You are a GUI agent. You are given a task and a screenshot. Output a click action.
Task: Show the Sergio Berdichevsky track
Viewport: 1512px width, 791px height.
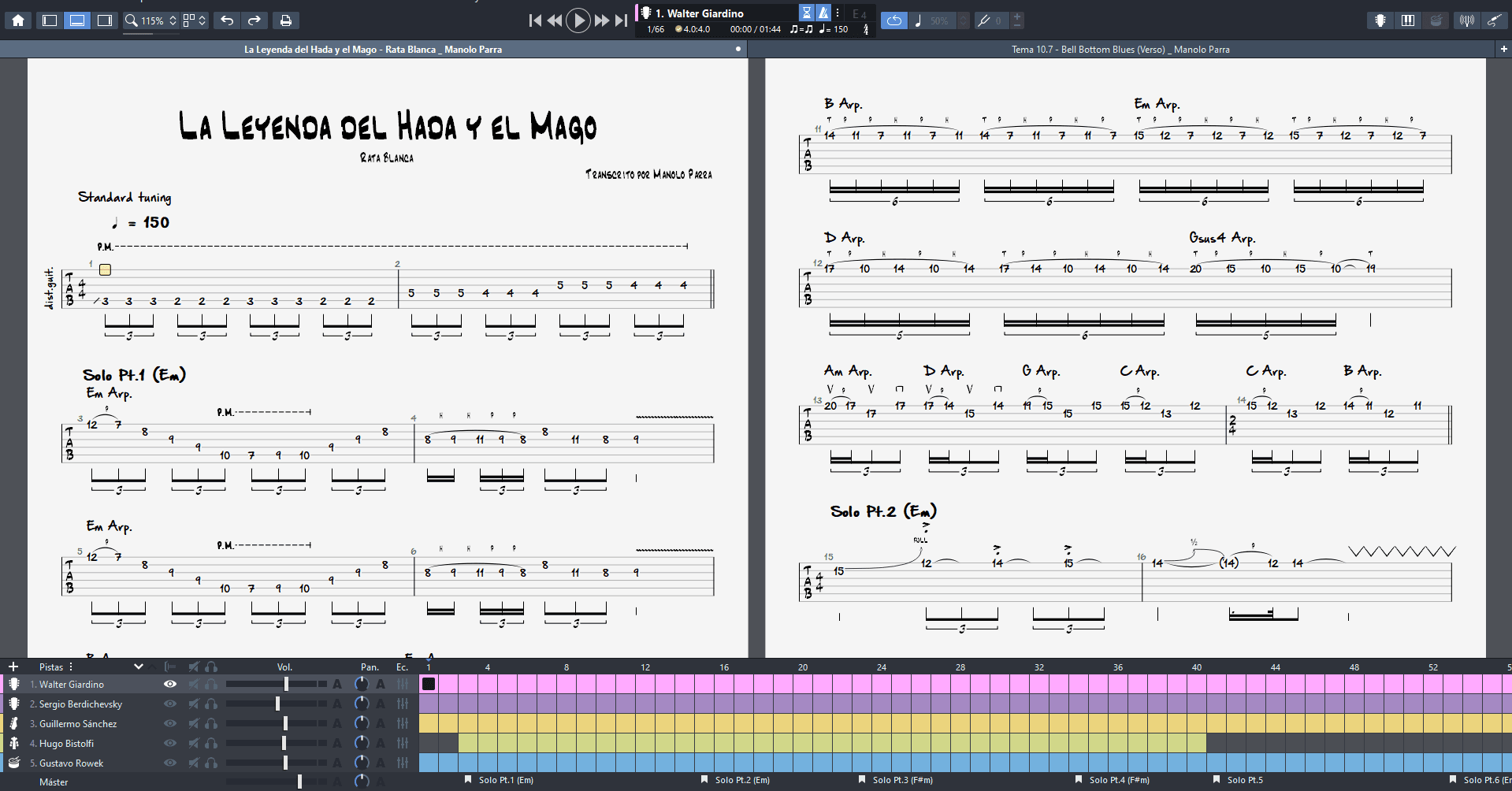(x=169, y=704)
